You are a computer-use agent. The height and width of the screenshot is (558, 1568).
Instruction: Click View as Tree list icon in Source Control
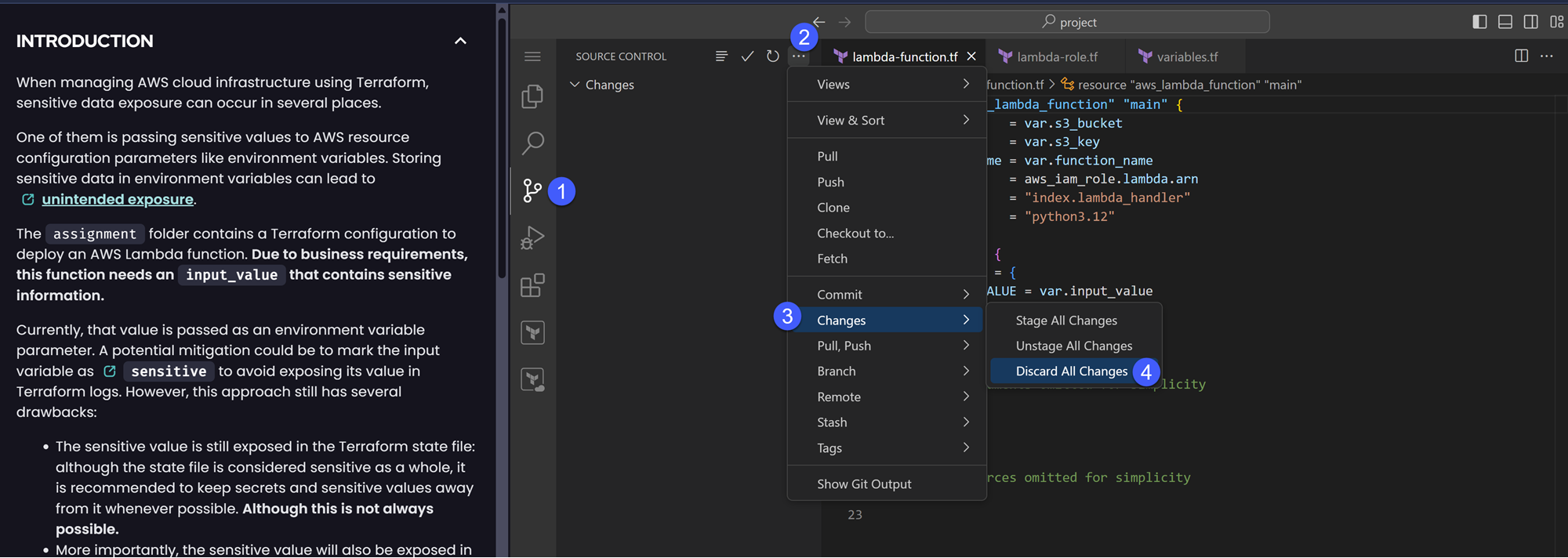coord(721,56)
